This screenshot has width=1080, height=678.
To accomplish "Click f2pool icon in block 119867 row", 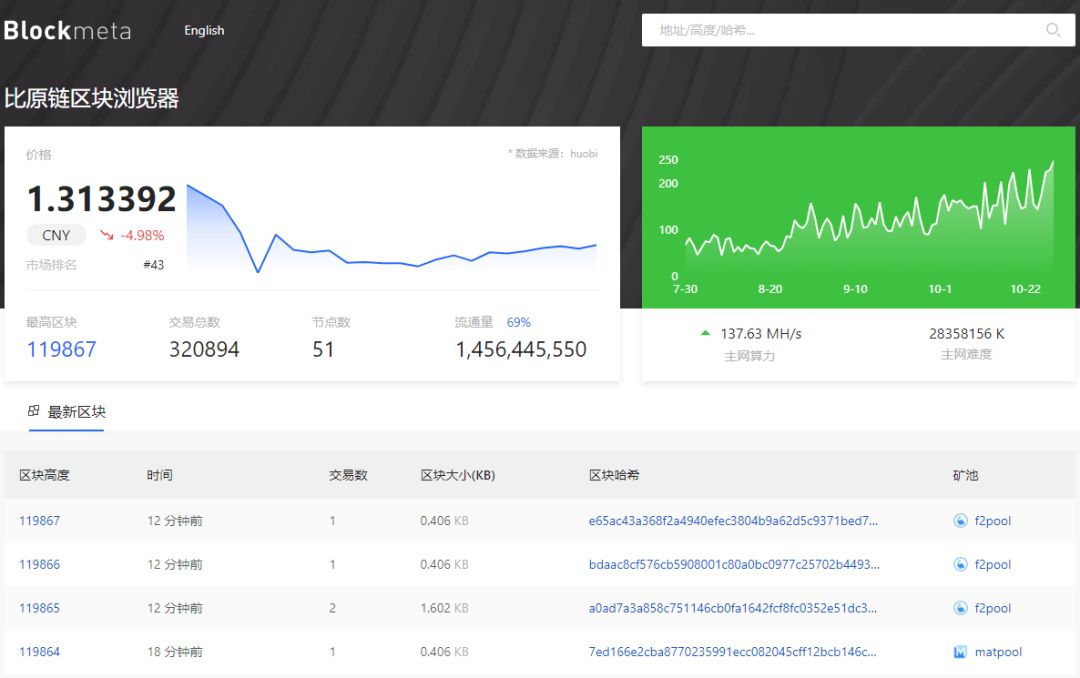I will click(960, 521).
